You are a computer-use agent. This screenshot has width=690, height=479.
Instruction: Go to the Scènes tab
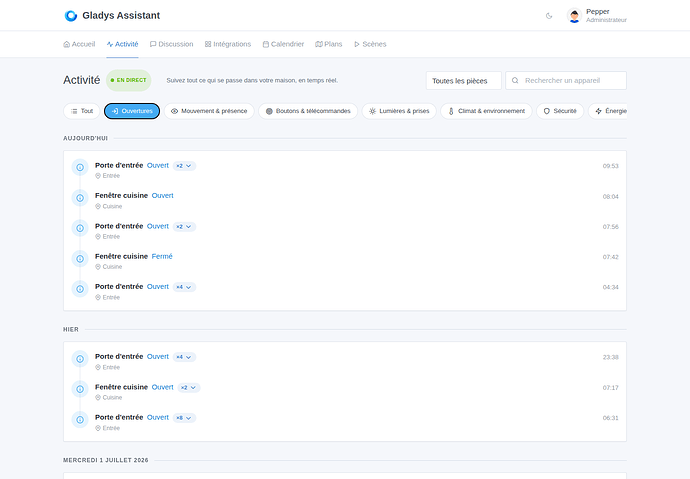pyautogui.click(x=370, y=44)
